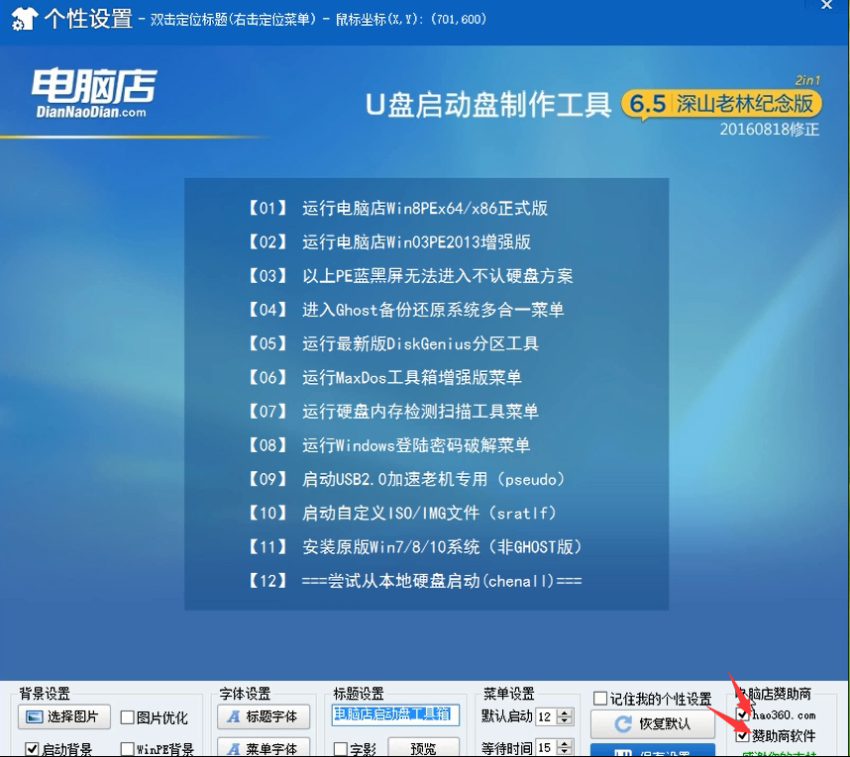Screen dimensions: 850x757
Task: Uncheck the hao360.com sponsor checkbox
Action: 743,714
